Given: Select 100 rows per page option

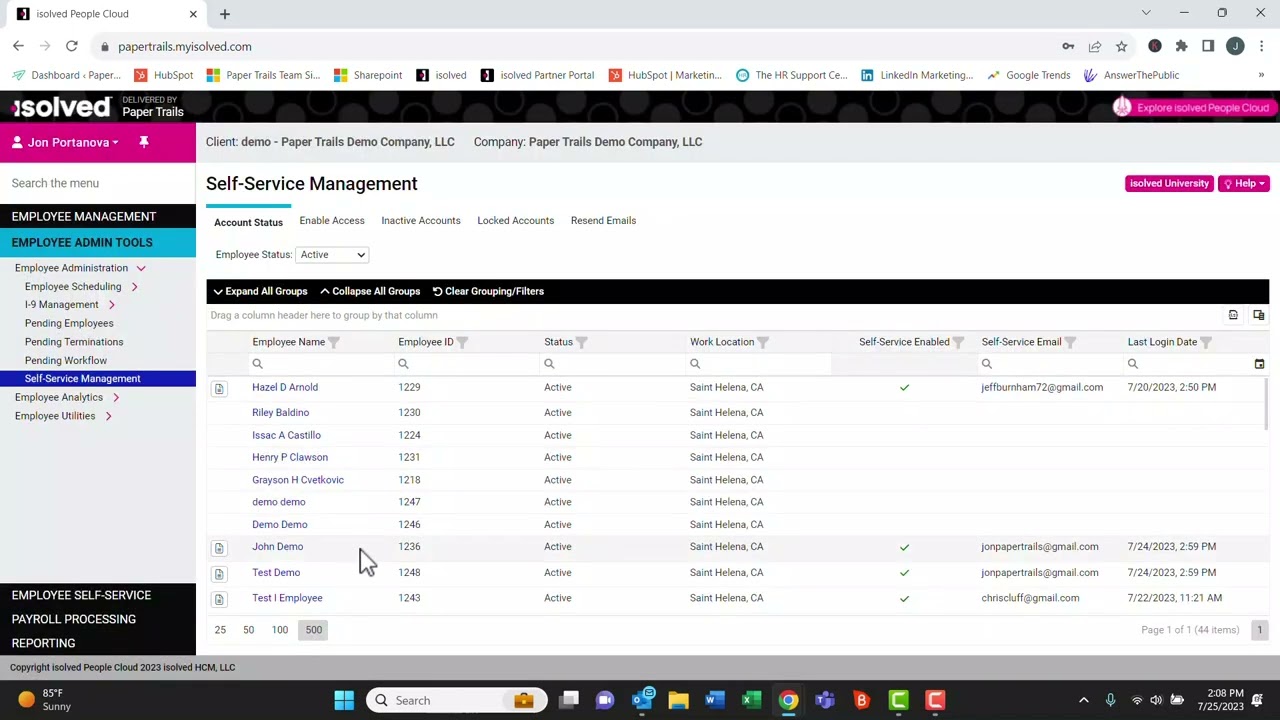Looking at the screenshot, I should point(280,630).
